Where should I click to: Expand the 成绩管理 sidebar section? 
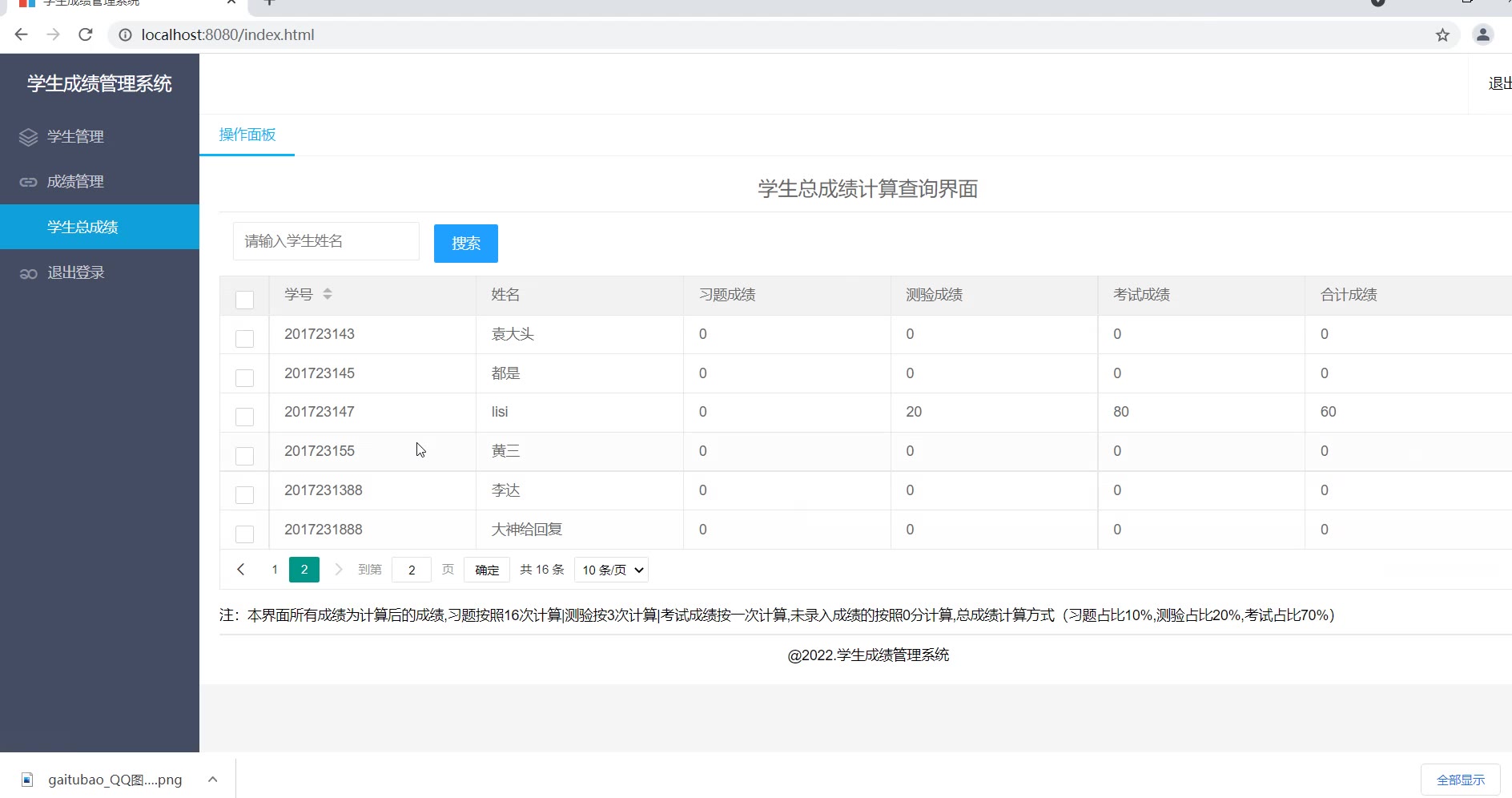(75, 182)
